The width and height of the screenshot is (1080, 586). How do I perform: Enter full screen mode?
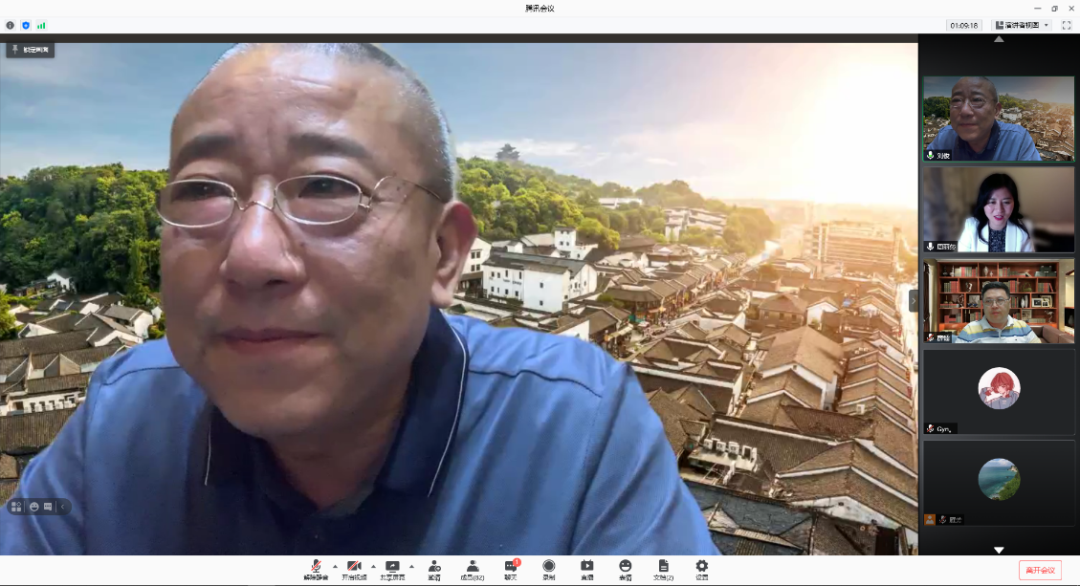click(x=1066, y=25)
